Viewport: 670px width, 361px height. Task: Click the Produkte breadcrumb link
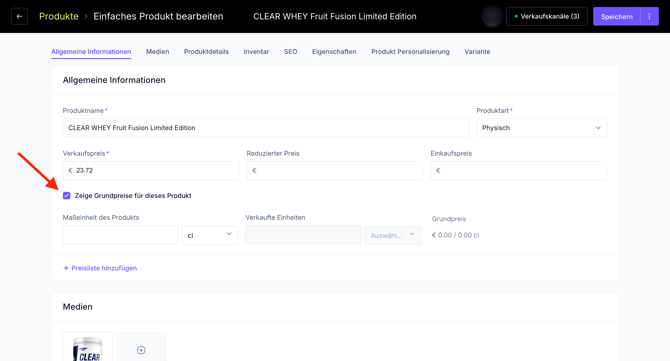click(x=59, y=16)
